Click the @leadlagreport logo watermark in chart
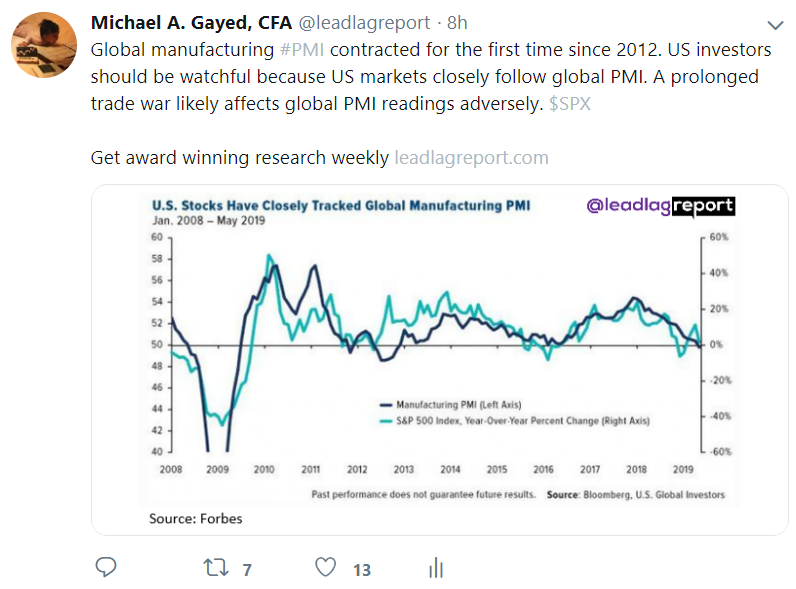This screenshot has width=796, height=589. [x=659, y=206]
